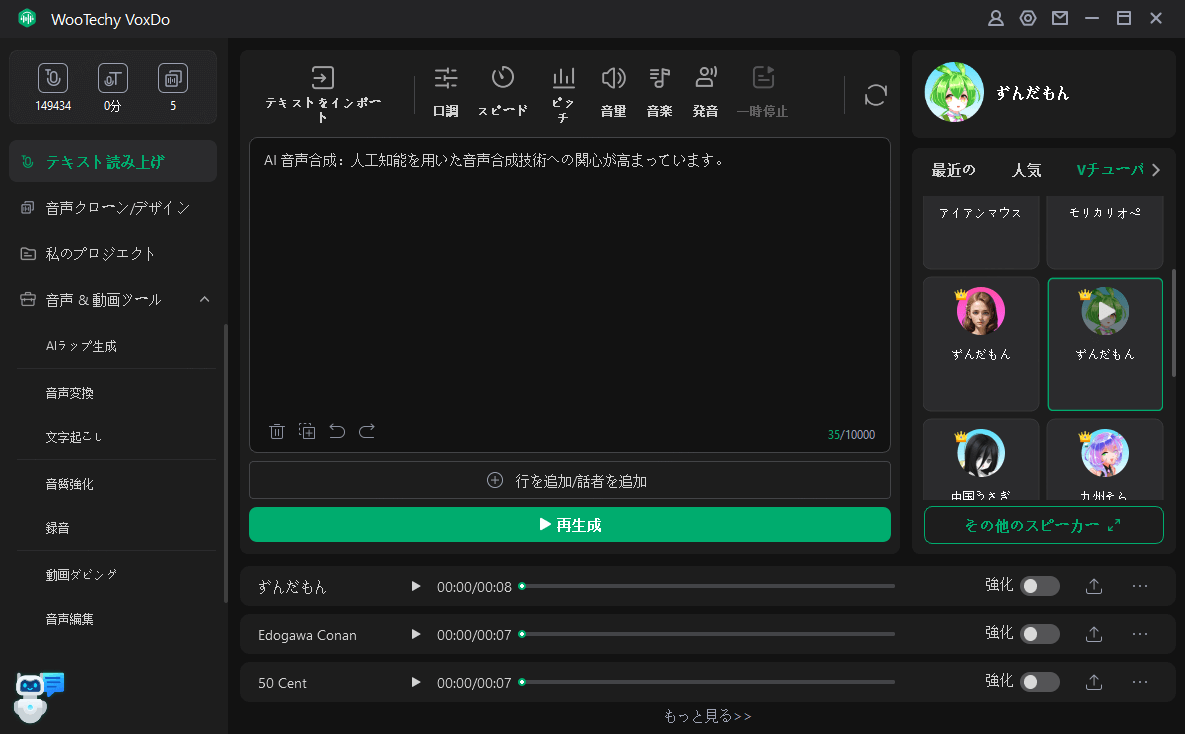Viewport: 1185px width, 734px height.
Task: Click the green 再生成 button
Action: coord(570,525)
